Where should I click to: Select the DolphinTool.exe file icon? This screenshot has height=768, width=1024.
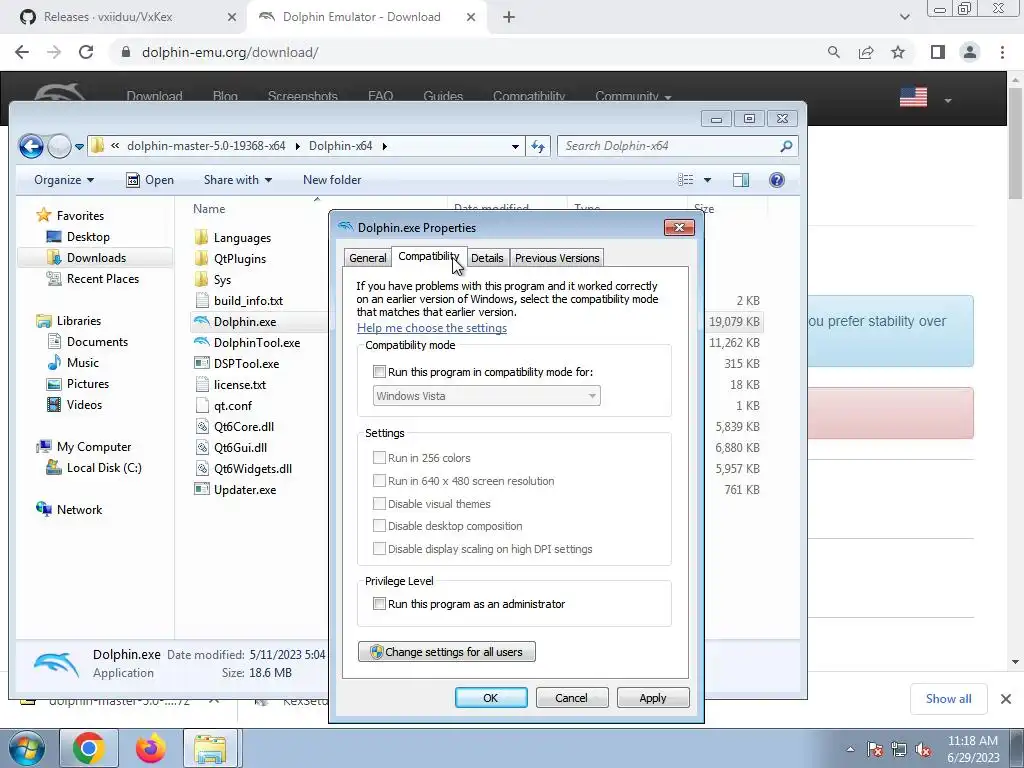202,342
